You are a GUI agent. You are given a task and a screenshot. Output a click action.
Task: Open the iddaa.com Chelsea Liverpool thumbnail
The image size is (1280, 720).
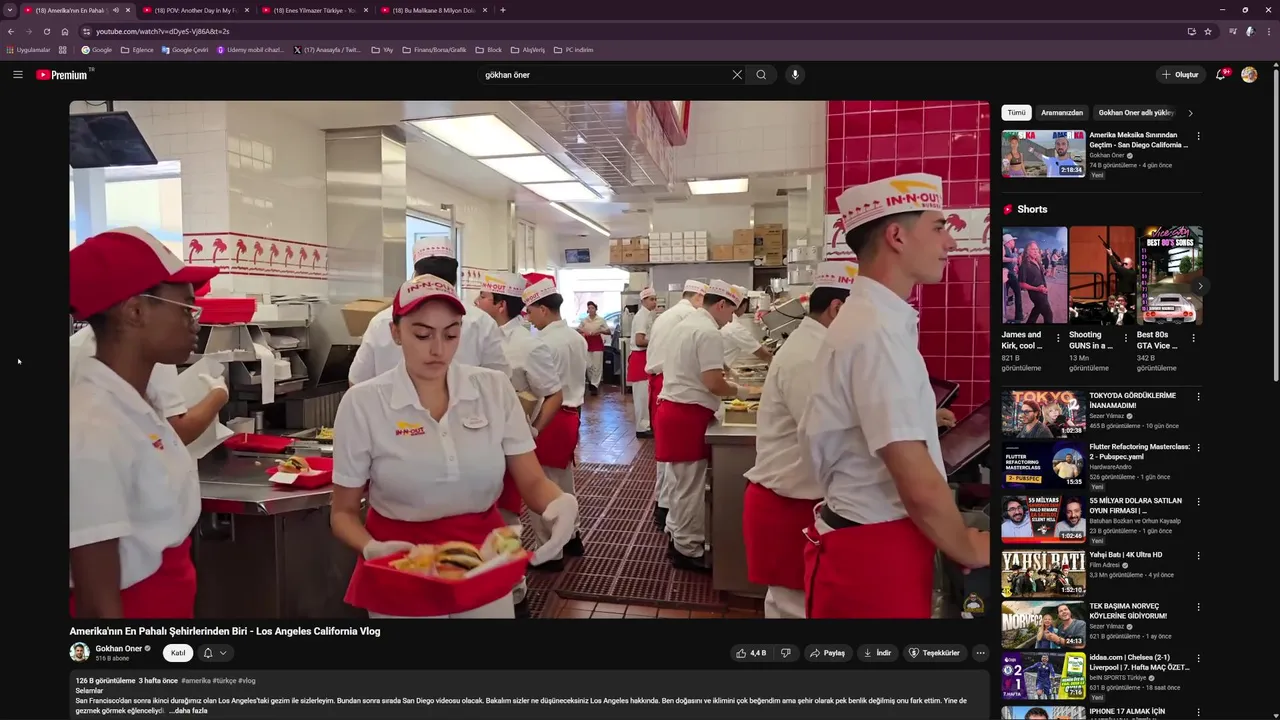[1043, 676]
